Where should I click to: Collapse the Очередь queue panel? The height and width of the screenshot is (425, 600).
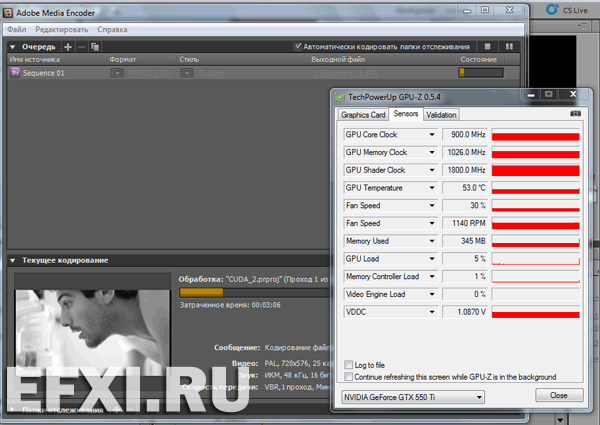click(x=13, y=47)
